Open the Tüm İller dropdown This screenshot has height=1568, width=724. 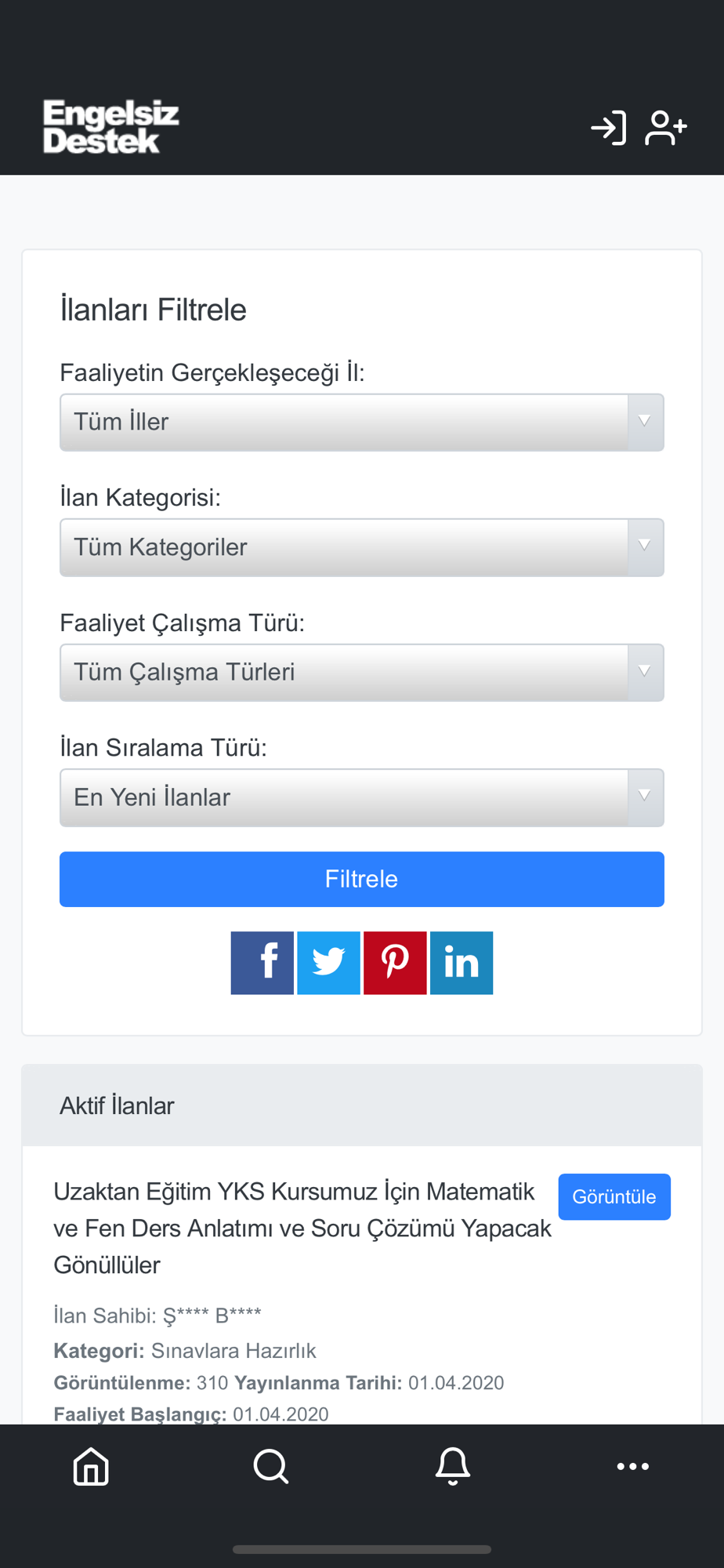tap(362, 423)
